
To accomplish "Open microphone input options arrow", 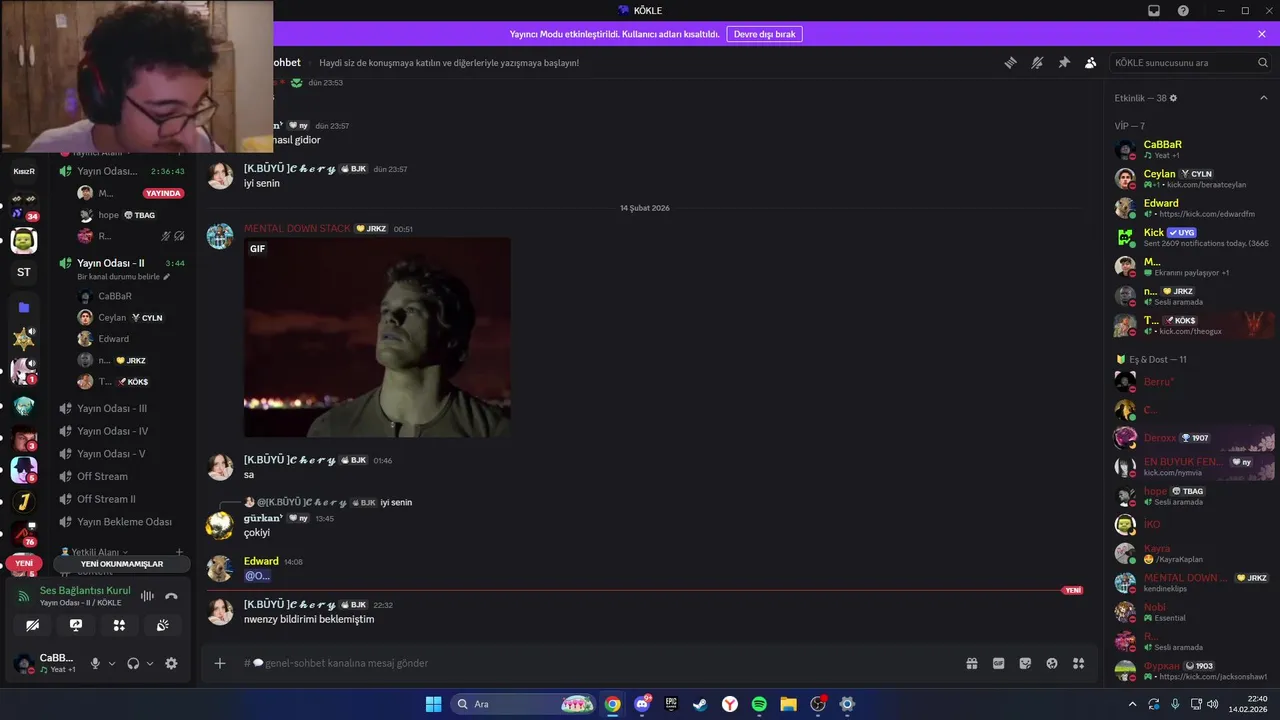I will 111,663.
